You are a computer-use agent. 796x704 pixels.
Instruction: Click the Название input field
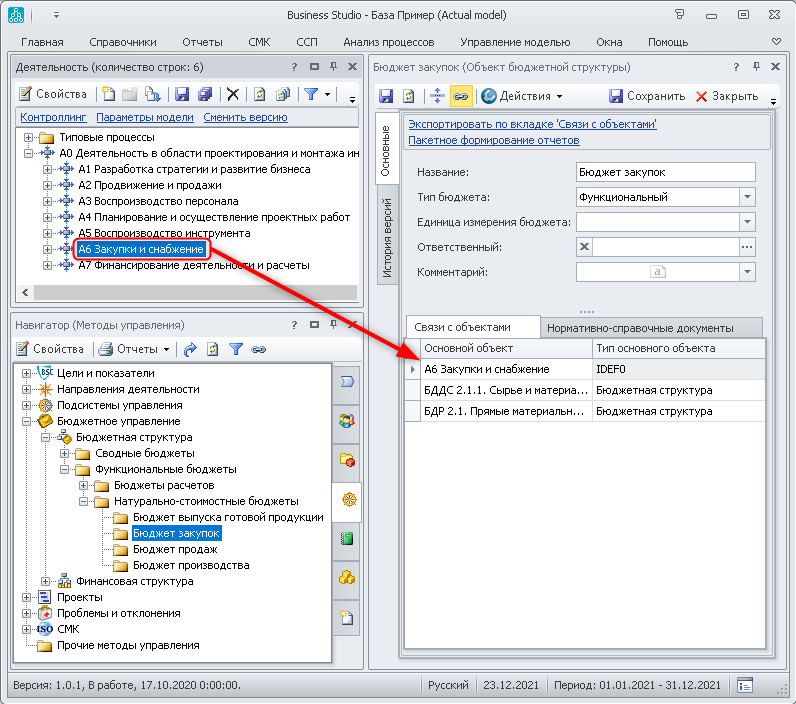[x=665, y=172]
